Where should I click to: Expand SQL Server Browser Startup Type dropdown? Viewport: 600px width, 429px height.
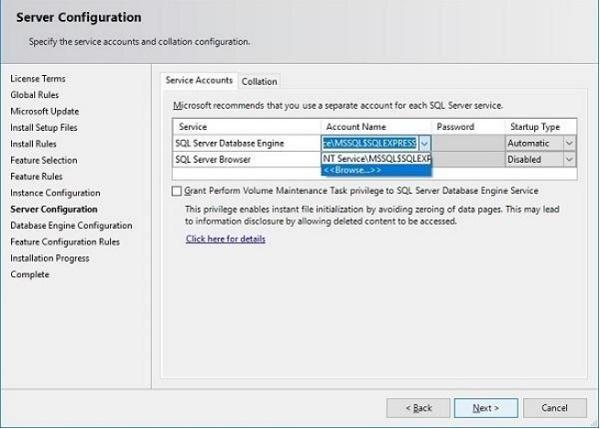[x=569, y=159]
